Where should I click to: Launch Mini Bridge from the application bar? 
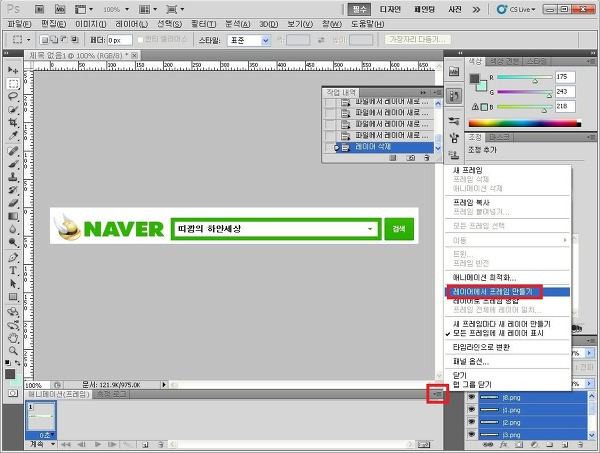60,9
